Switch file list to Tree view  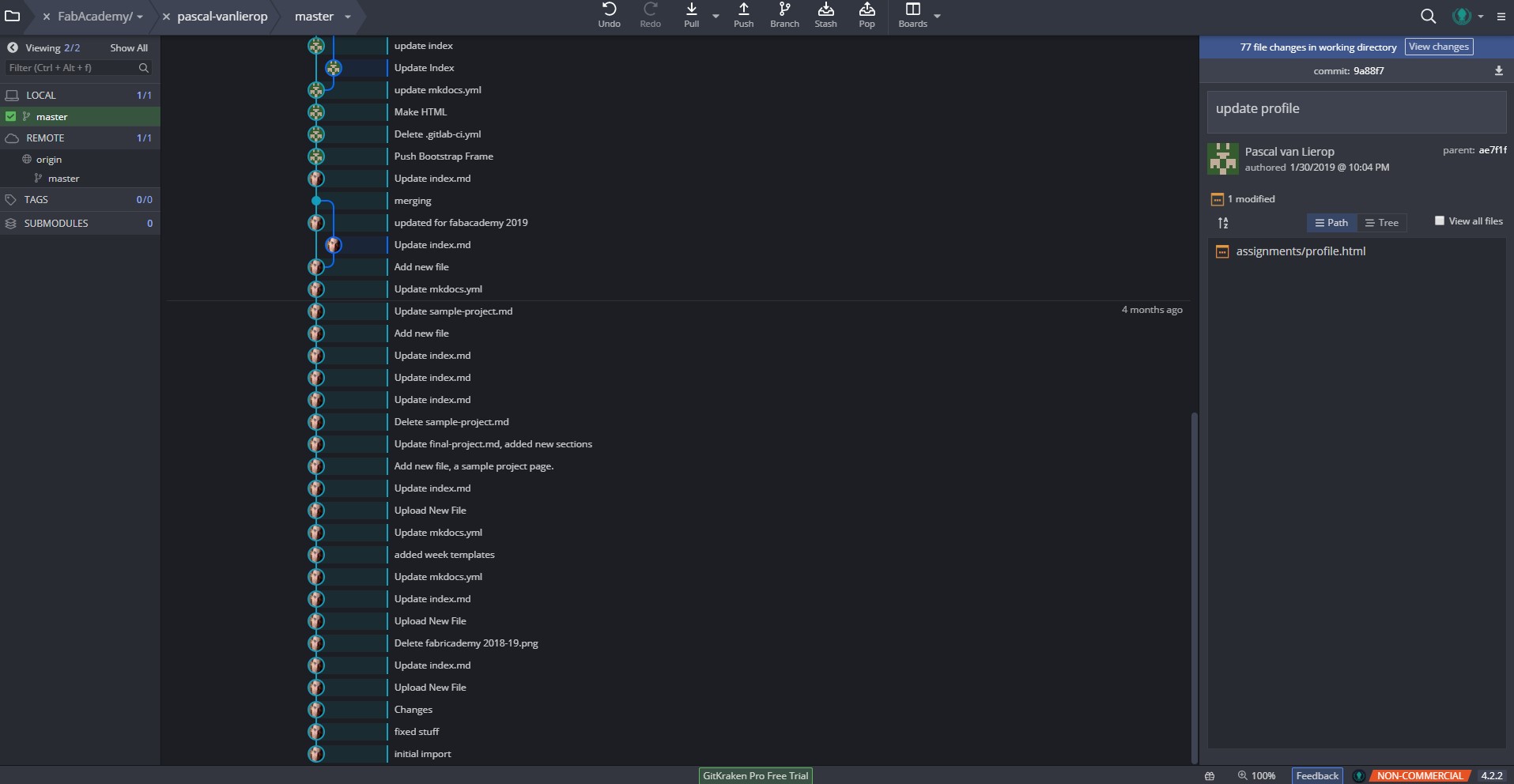tap(1381, 223)
